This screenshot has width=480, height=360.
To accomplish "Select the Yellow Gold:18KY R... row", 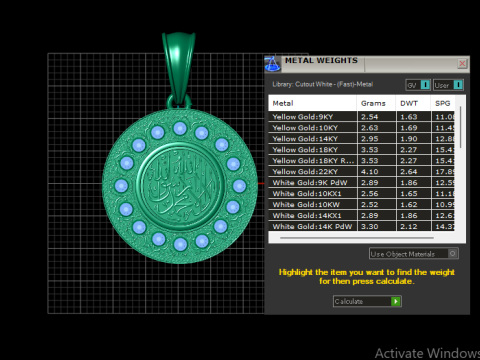I will [361, 161].
